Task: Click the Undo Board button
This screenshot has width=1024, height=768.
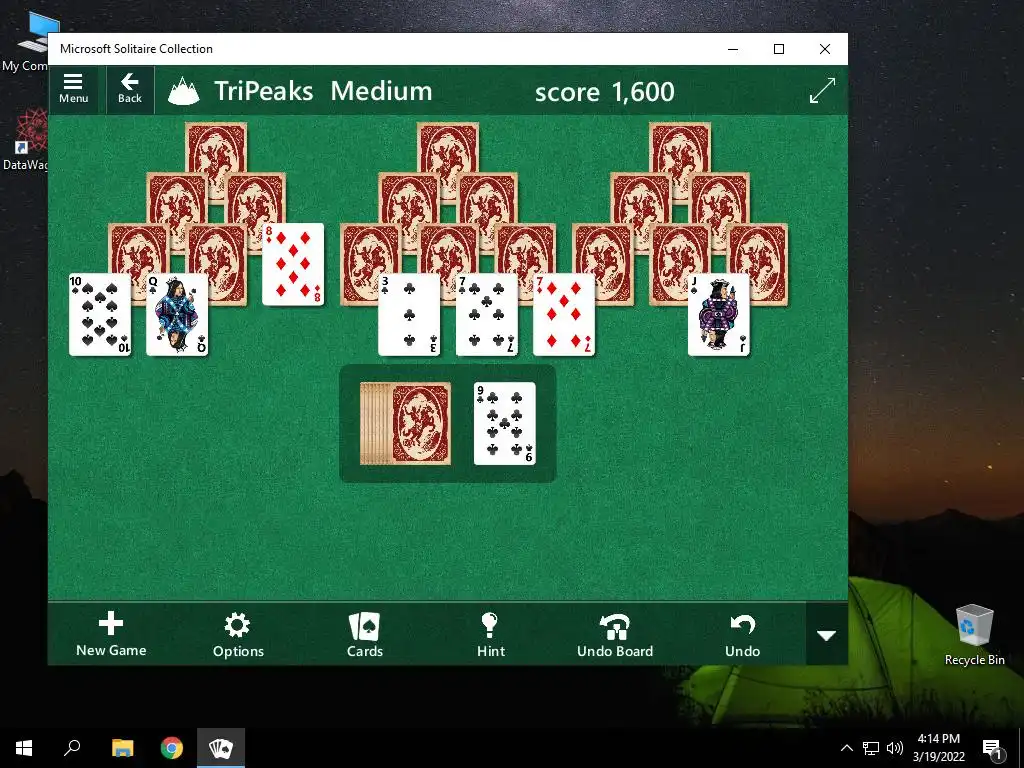Action: pos(615,633)
